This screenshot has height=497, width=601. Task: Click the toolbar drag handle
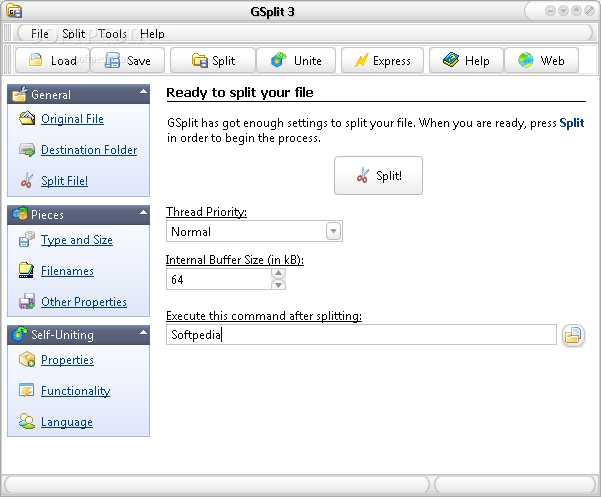tap(7, 60)
